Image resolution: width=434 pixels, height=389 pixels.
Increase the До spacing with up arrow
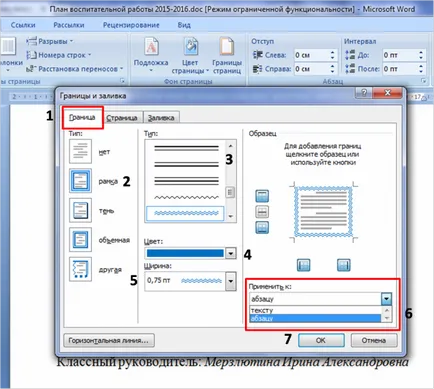tap(421, 52)
